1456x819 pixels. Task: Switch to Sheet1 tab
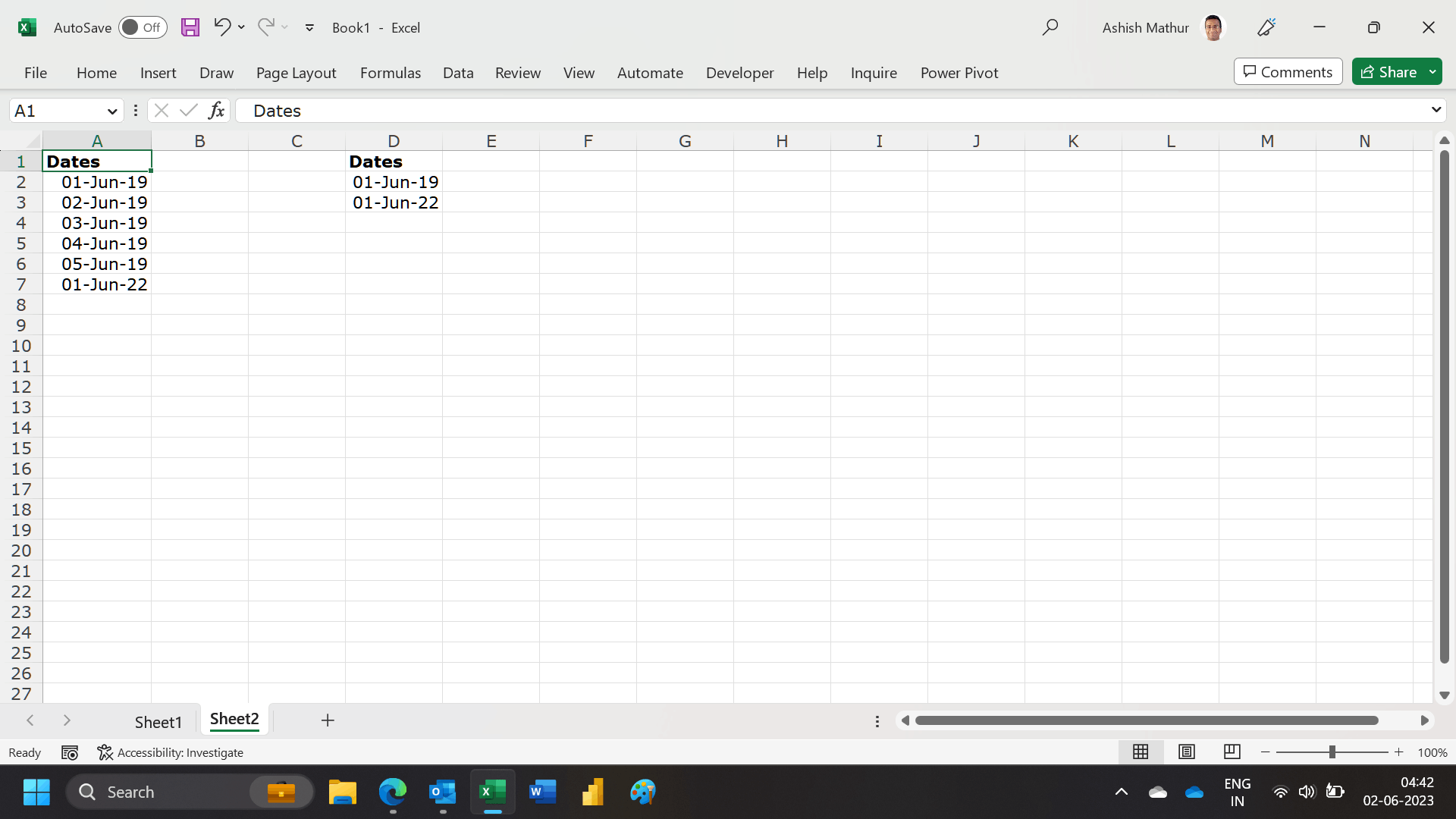pos(158,722)
